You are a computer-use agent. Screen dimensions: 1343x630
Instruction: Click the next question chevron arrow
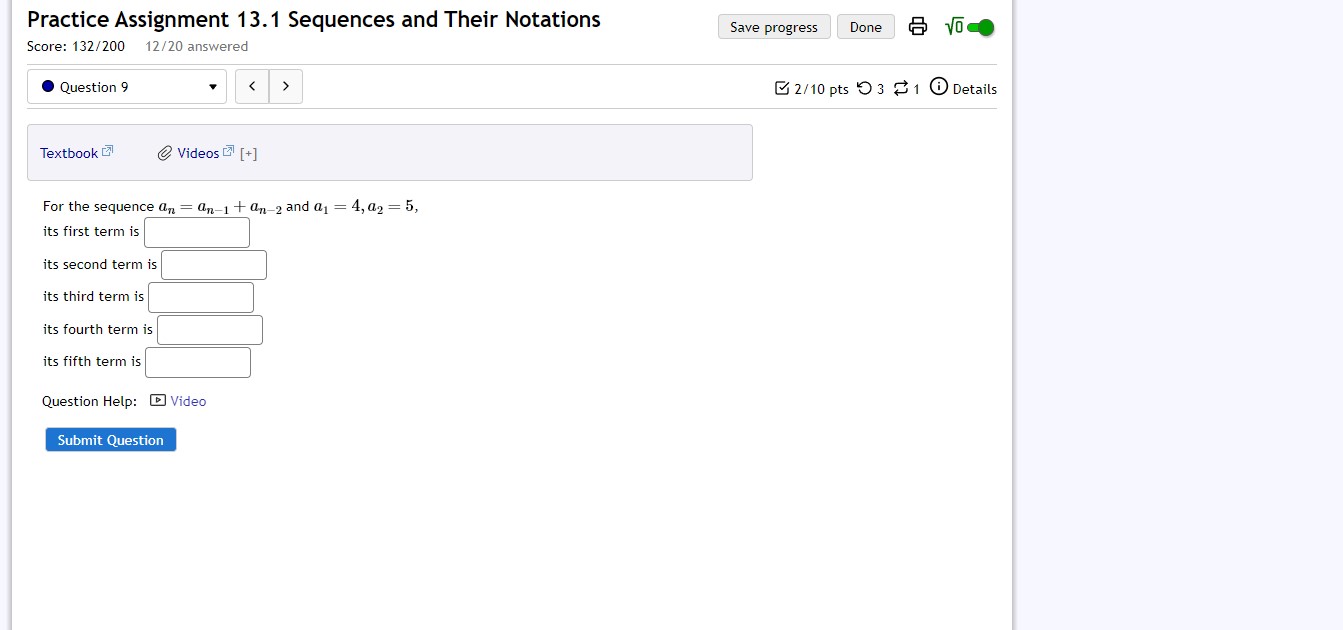tap(286, 86)
